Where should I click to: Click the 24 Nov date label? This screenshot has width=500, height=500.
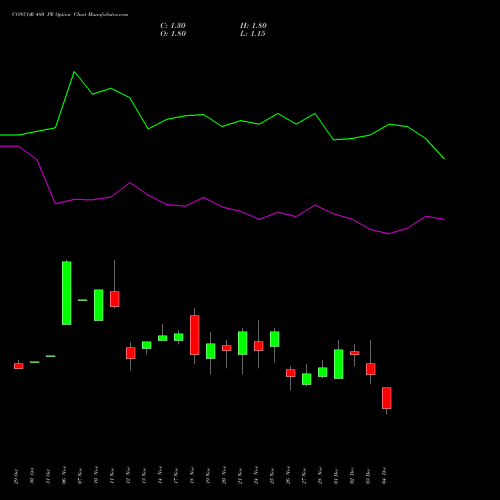(256, 475)
